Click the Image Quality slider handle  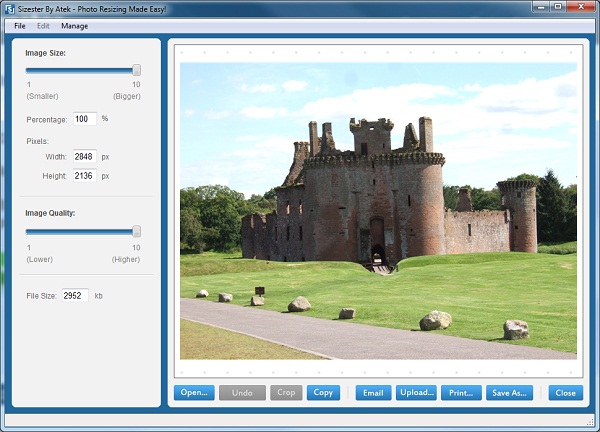(x=137, y=231)
